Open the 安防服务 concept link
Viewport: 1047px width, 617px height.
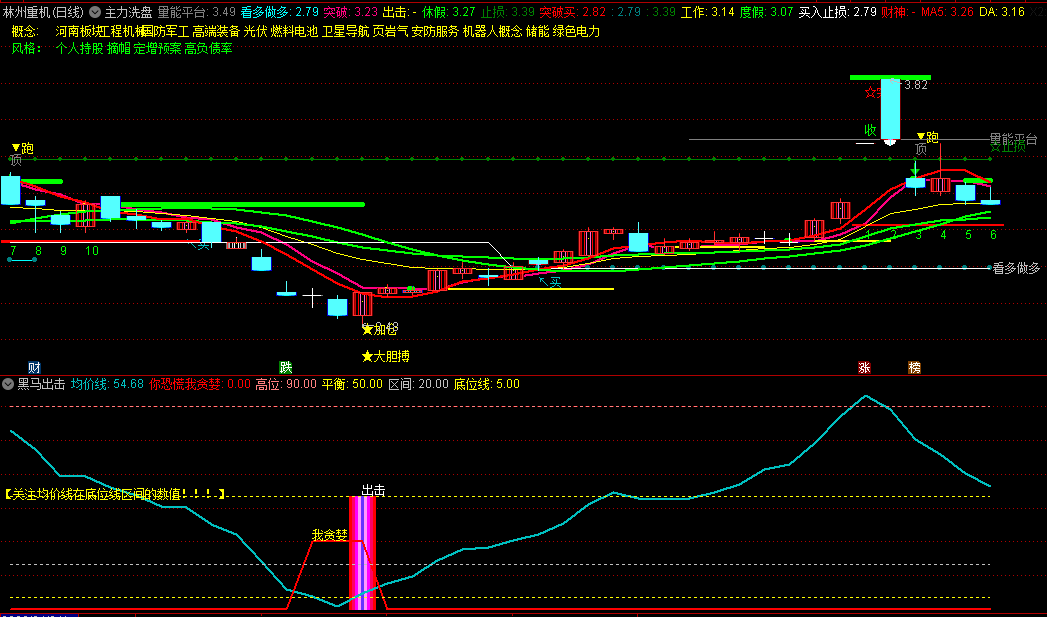[435, 31]
